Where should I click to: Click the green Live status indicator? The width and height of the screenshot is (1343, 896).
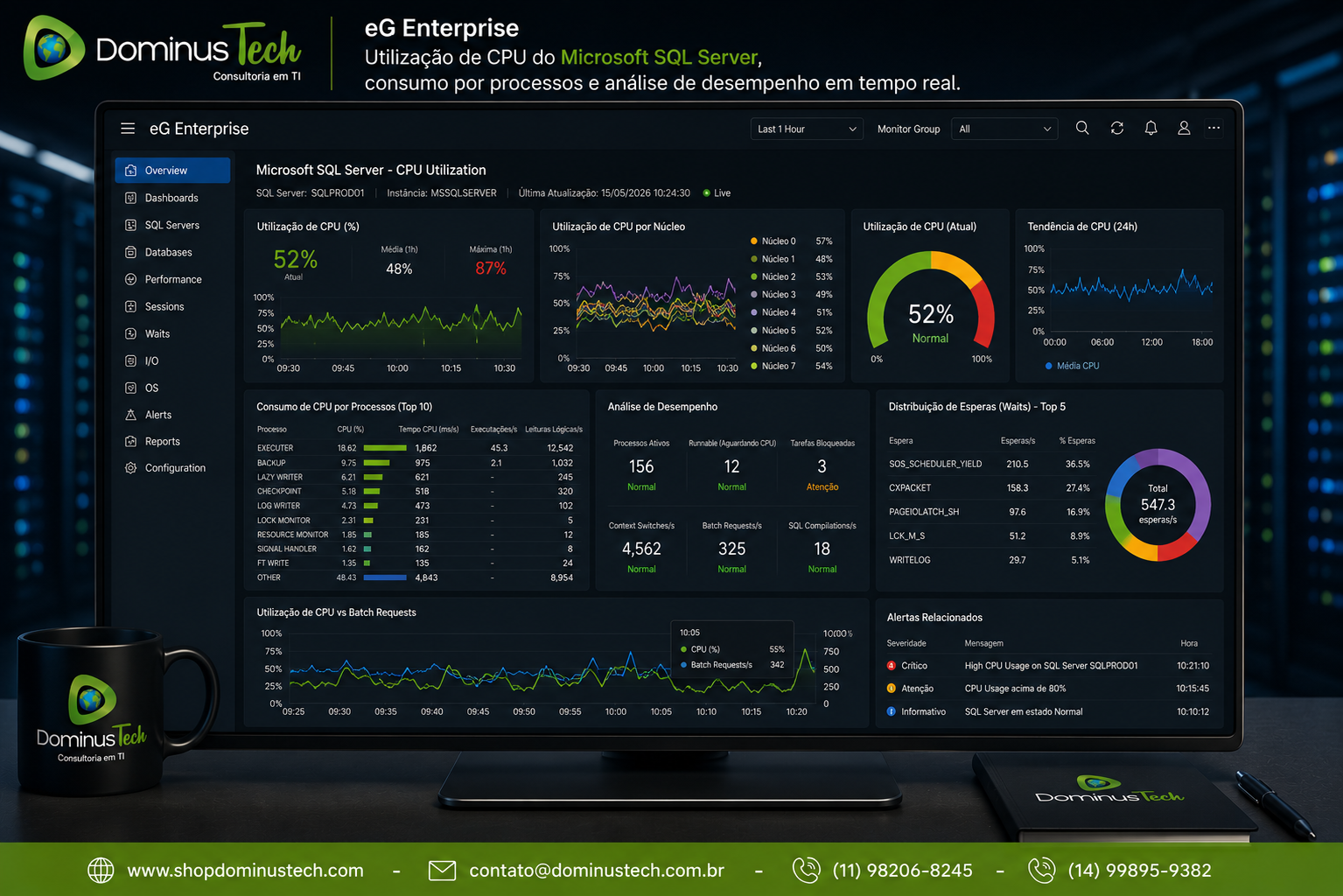click(x=707, y=193)
